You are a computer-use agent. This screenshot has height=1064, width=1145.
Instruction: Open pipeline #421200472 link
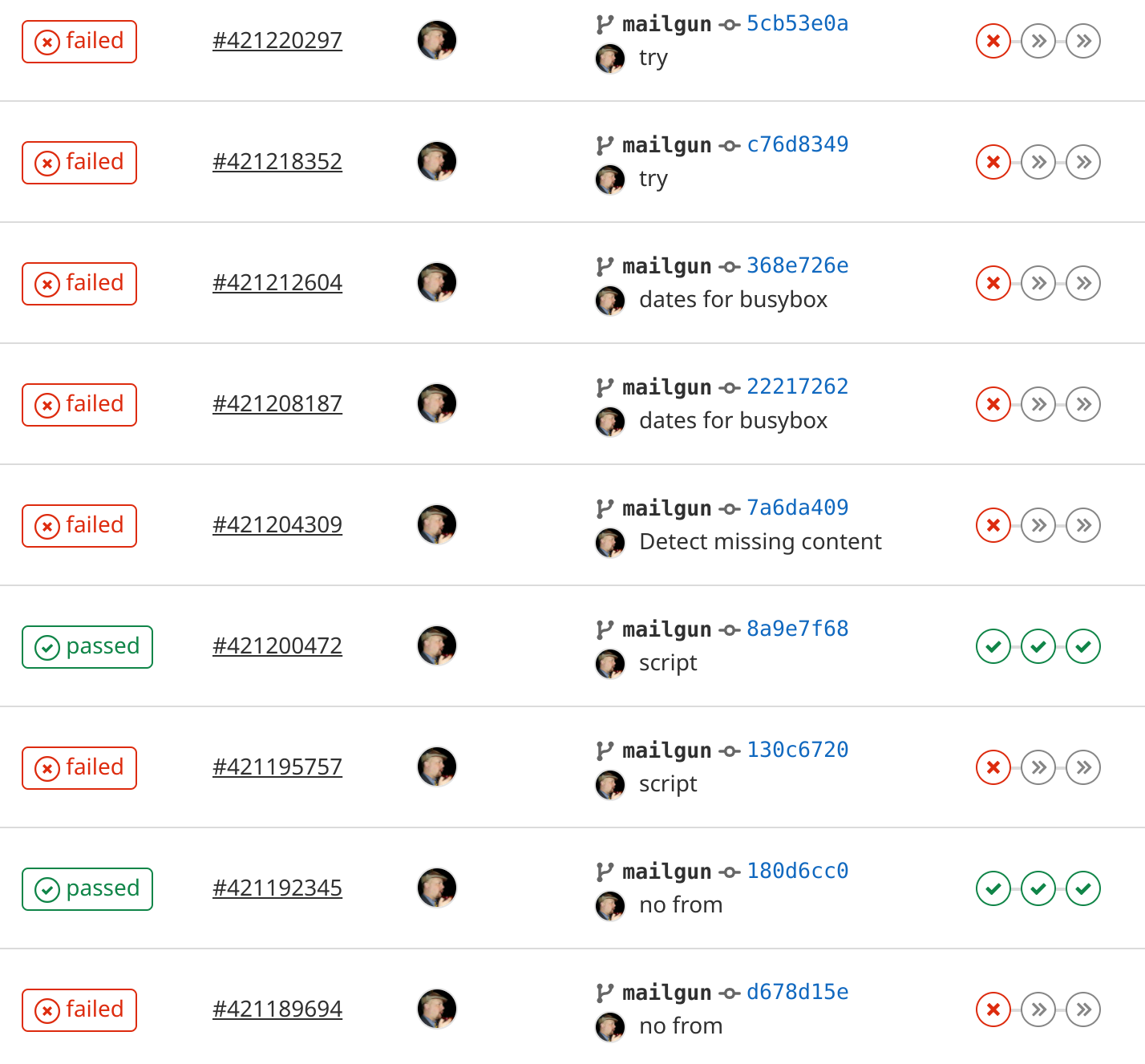(x=277, y=645)
